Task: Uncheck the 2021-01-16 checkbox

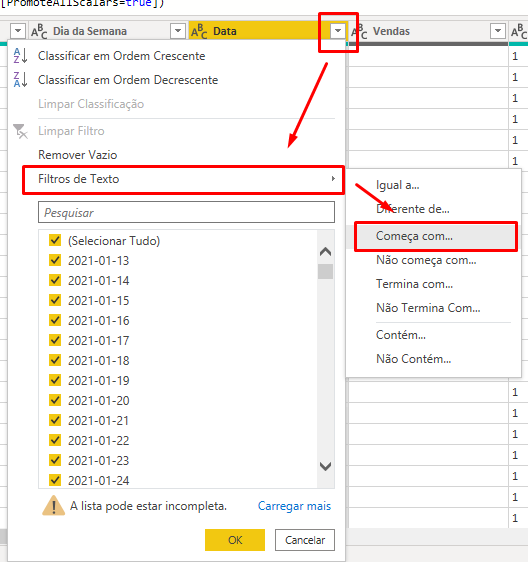Action: (x=55, y=320)
